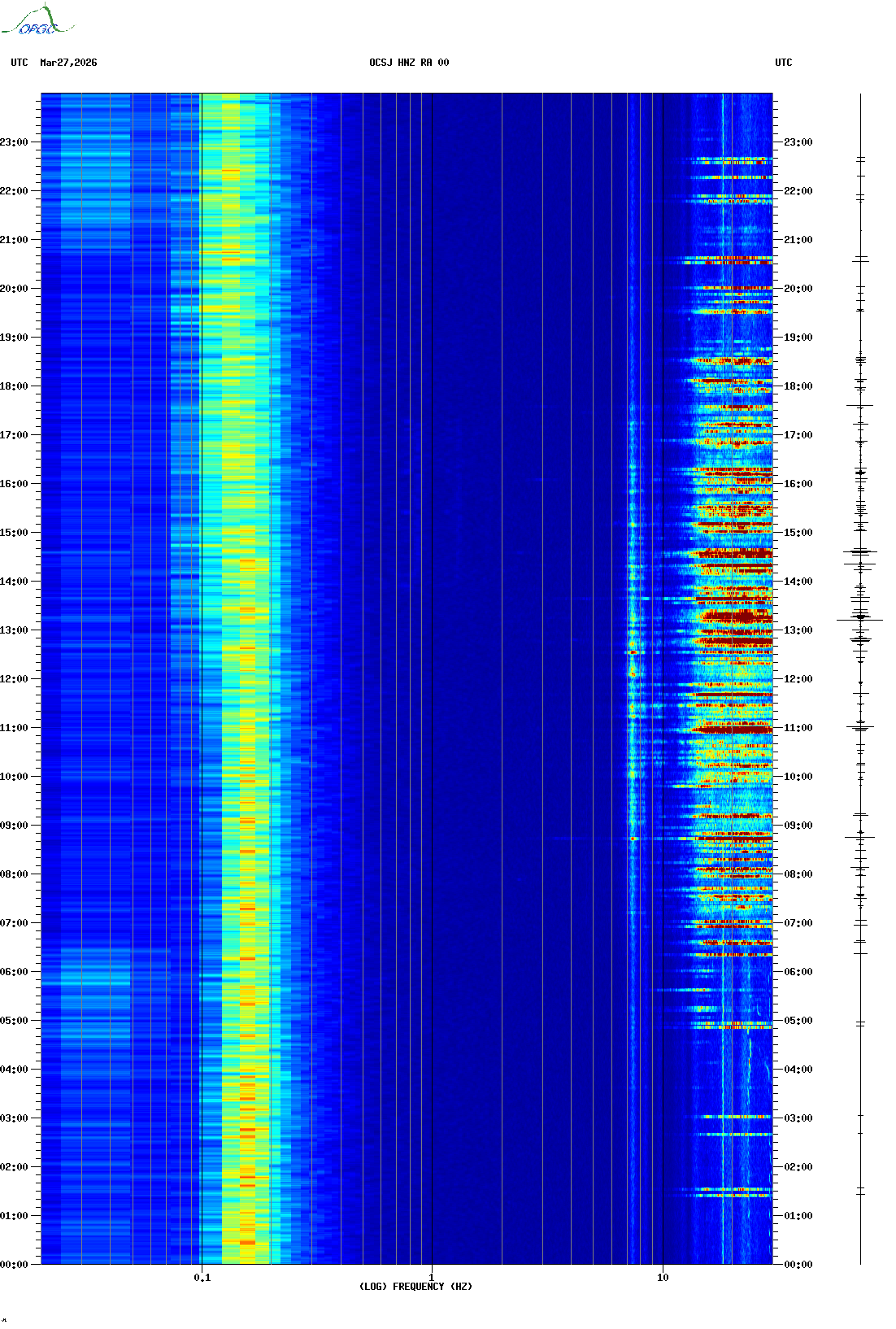The width and height of the screenshot is (896, 1329).
Task: Click the 0.1 Hz frequency tick label
Action: point(202,1277)
